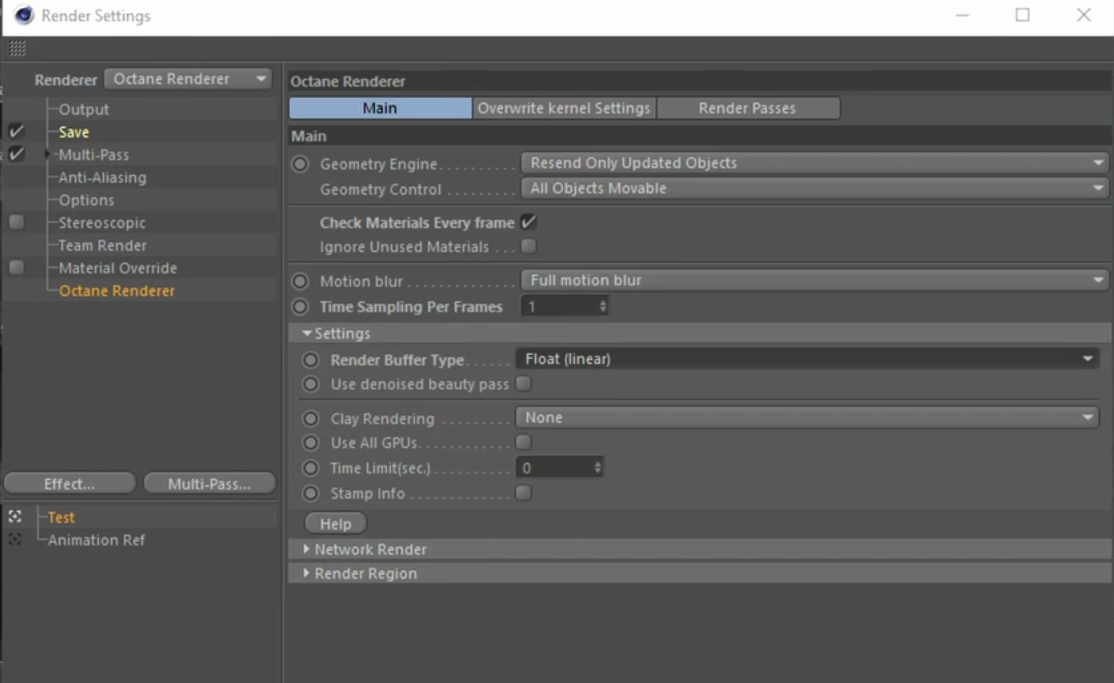This screenshot has height=683, width=1114.
Task: Click the Help button
Action: 335,524
